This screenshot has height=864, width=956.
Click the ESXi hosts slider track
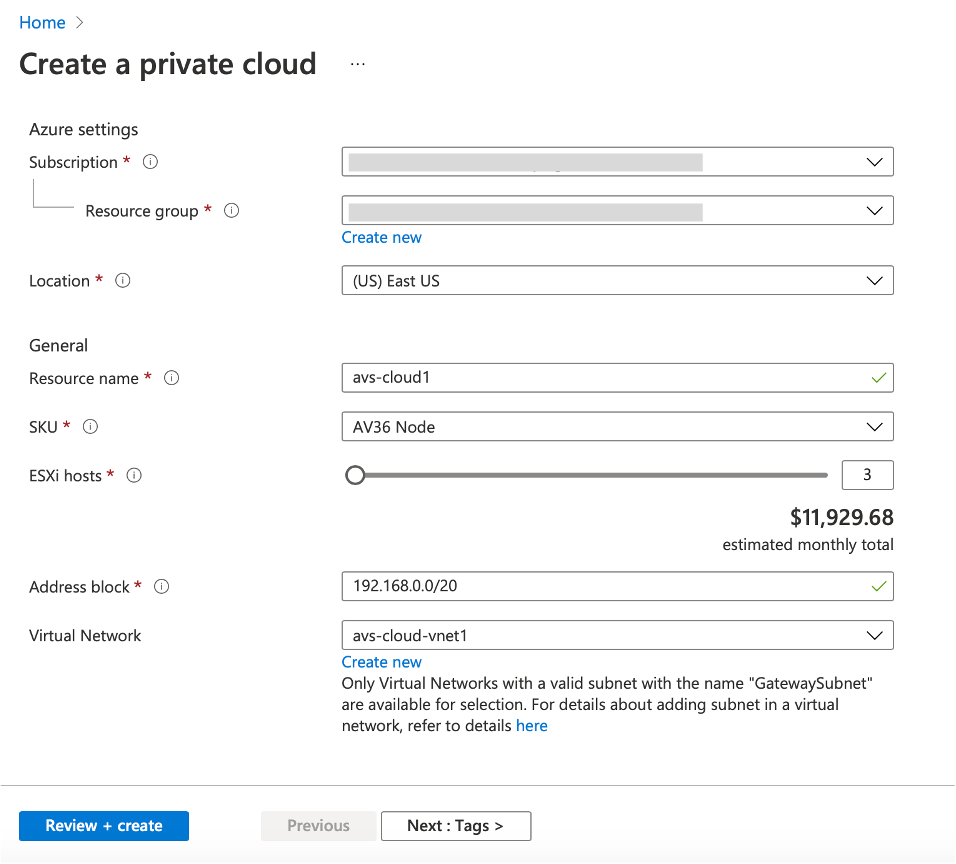coord(587,475)
